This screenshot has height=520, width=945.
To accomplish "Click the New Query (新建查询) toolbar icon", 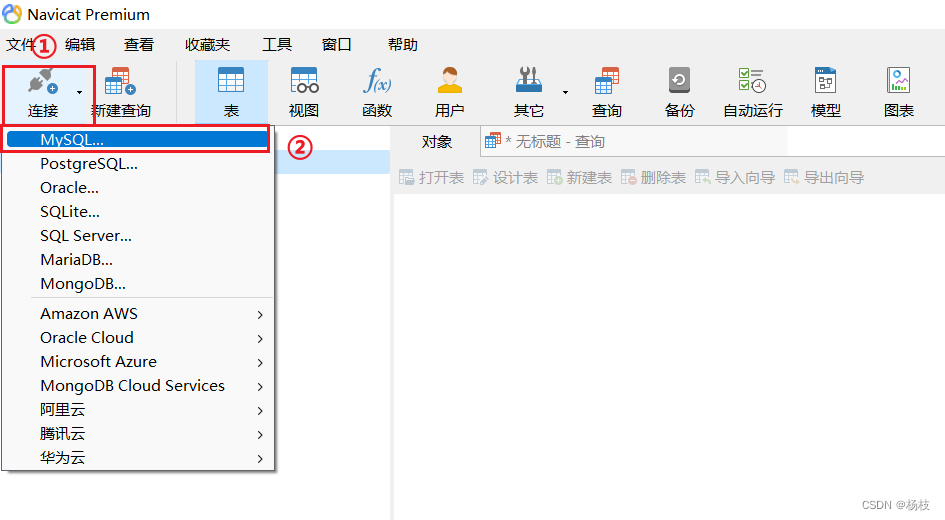I will [x=121, y=81].
